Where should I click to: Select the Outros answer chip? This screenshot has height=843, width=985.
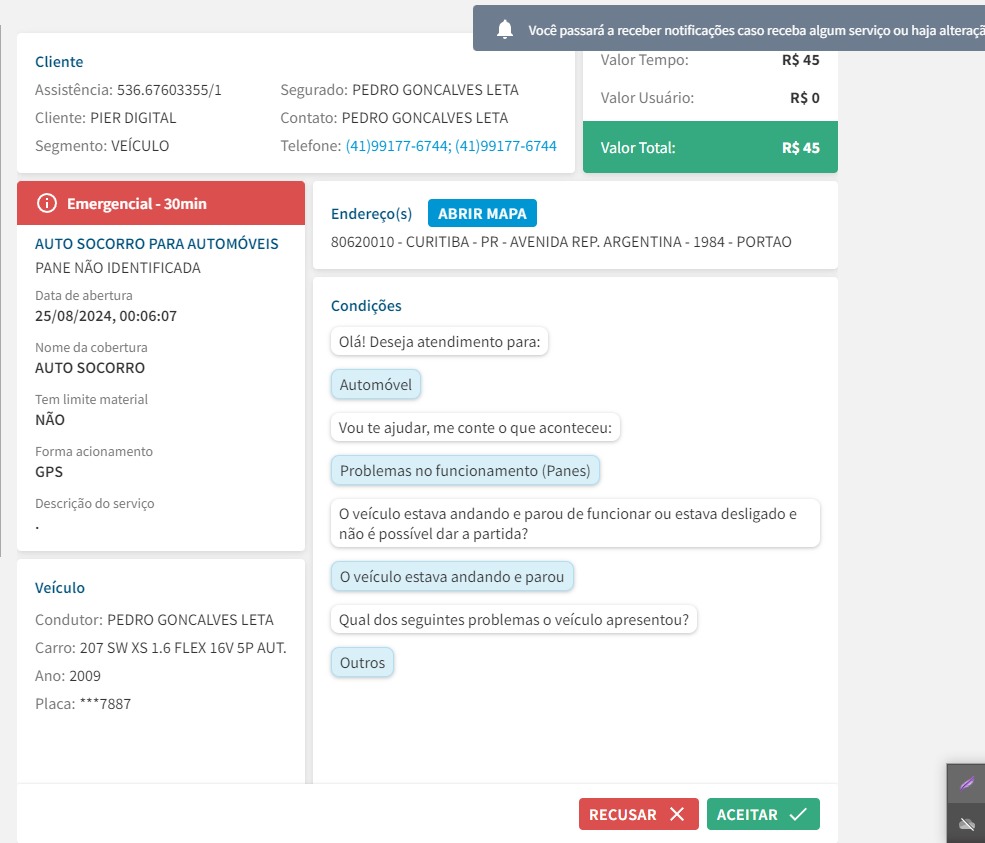pyautogui.click(x=362, y=663)
